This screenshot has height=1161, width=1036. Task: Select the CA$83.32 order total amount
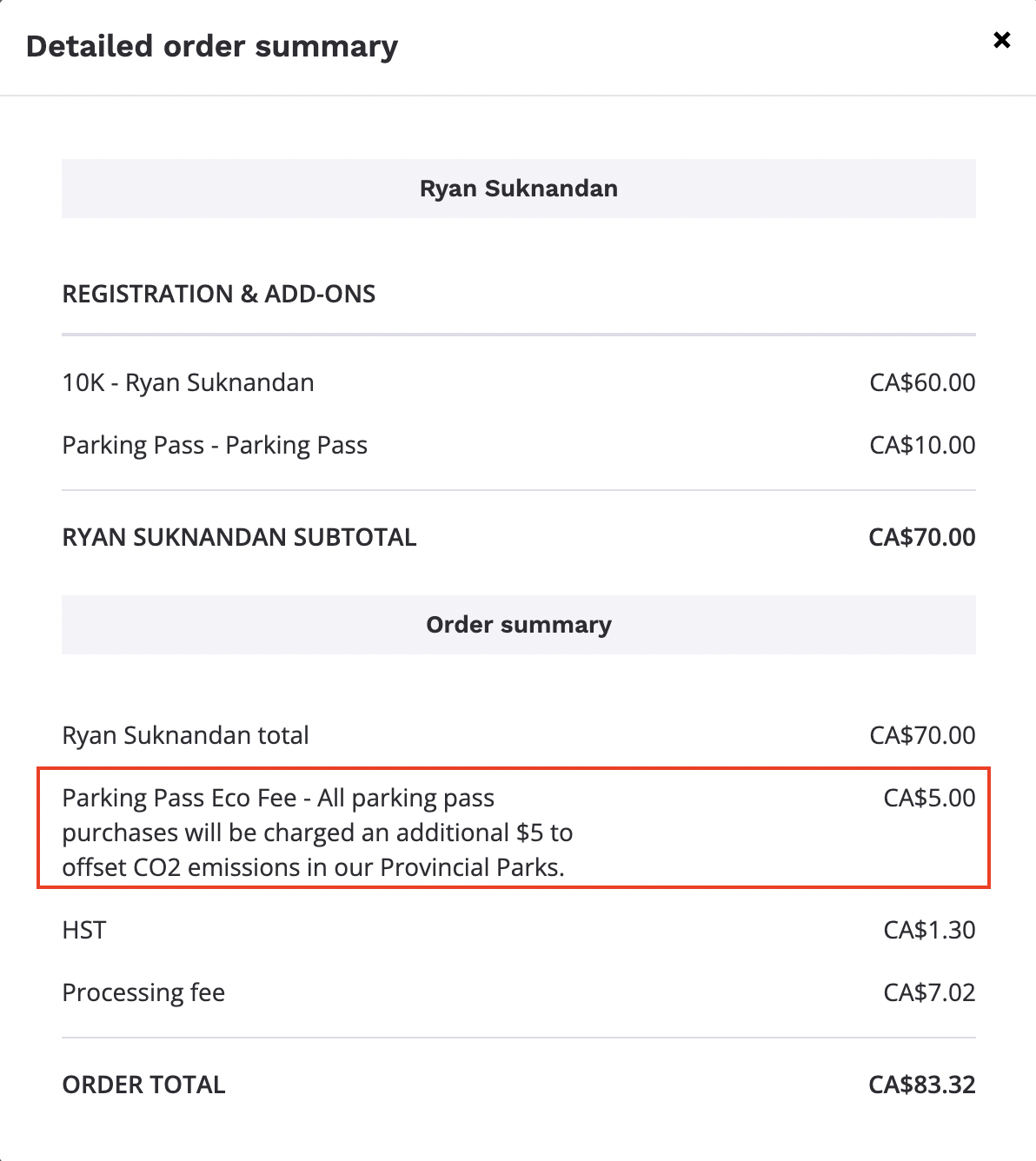point(921,1085)
